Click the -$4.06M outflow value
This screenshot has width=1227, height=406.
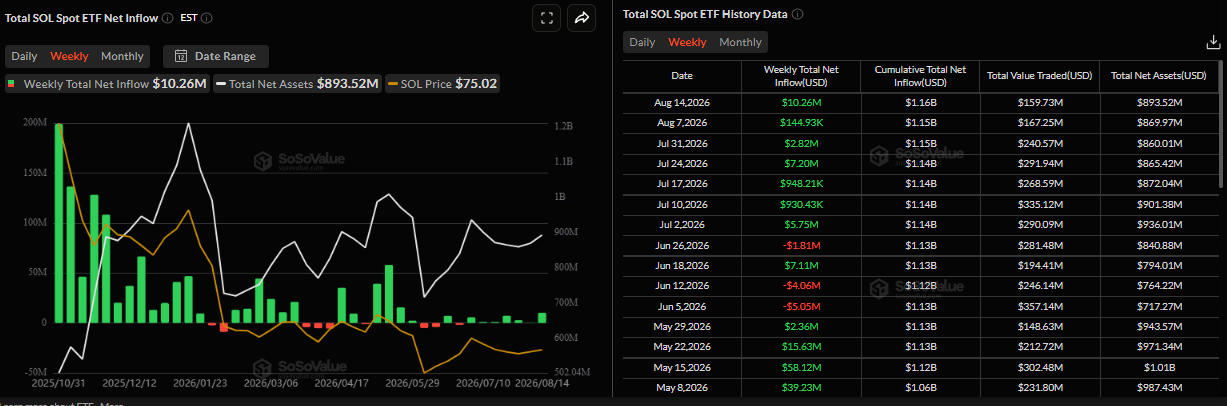pyautogui.click(x=800, y=286)
